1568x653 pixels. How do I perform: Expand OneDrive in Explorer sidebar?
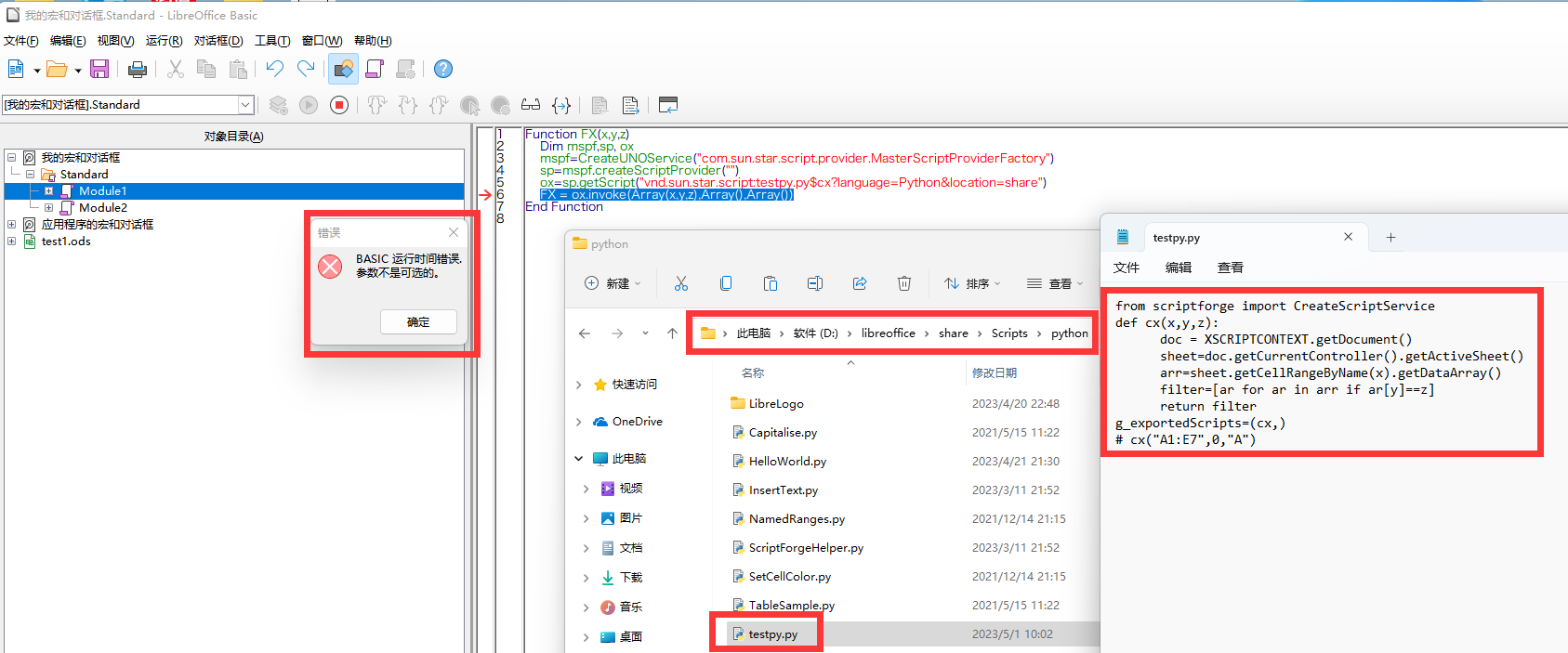pyautogui.click(x=578, y=422)
